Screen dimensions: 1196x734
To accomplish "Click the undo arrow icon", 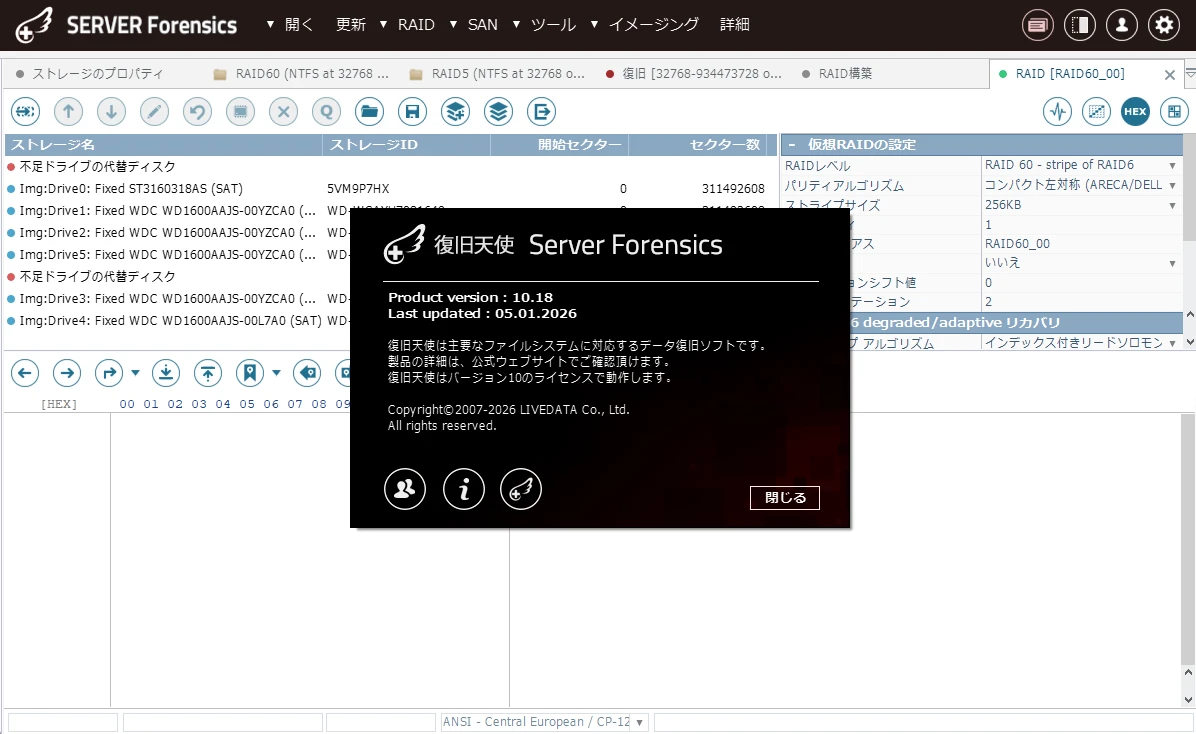I will click(198, 112).
